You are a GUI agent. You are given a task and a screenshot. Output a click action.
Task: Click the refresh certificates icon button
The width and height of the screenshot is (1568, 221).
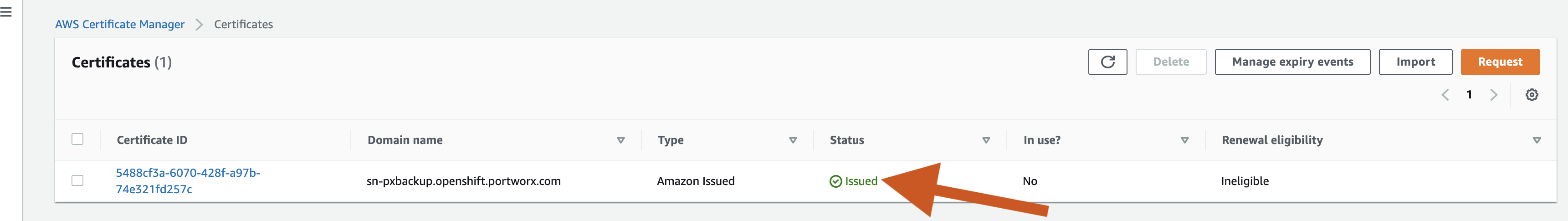(1107, 62)
